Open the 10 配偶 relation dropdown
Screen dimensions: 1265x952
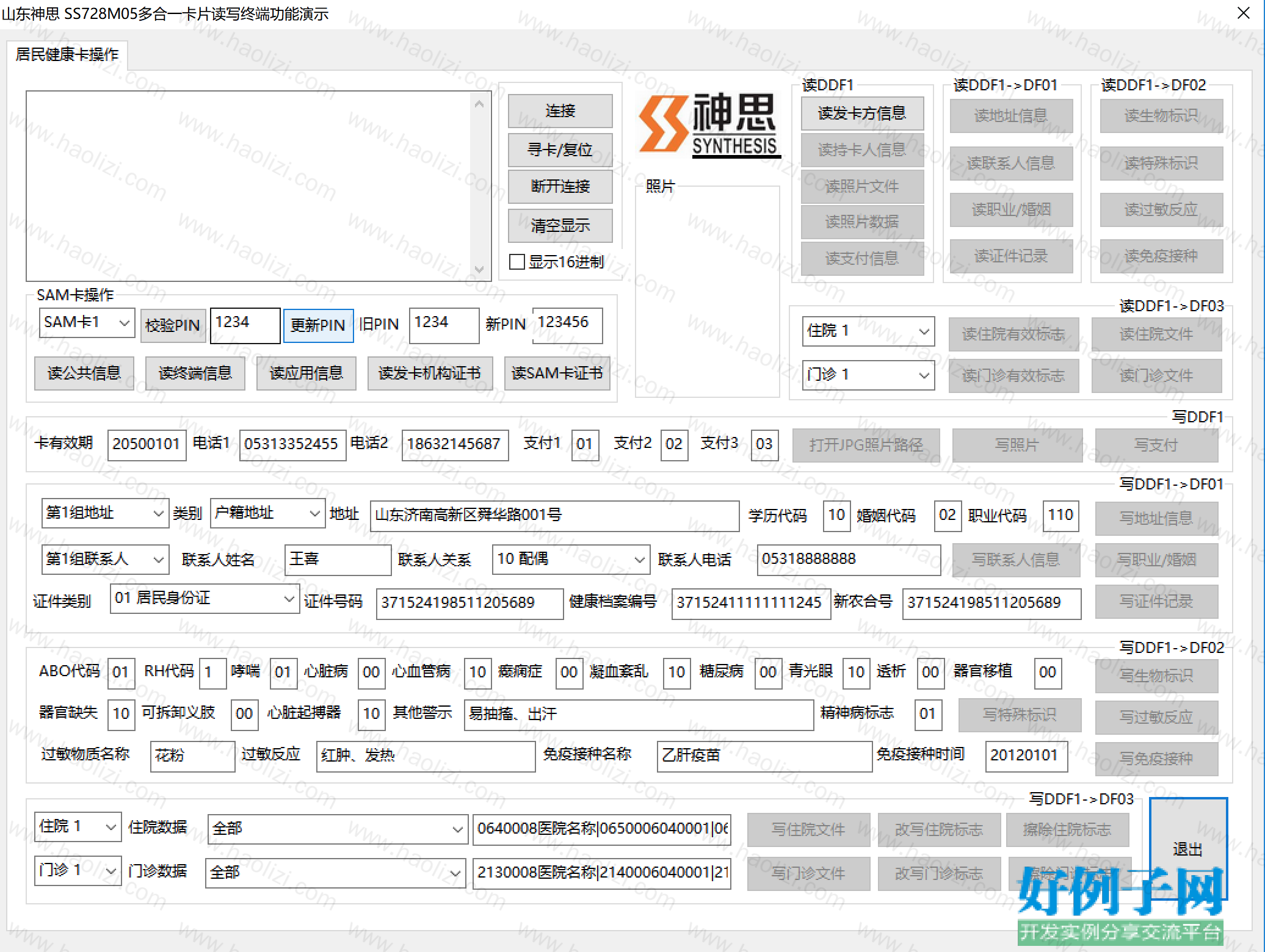tap(570, 560)
